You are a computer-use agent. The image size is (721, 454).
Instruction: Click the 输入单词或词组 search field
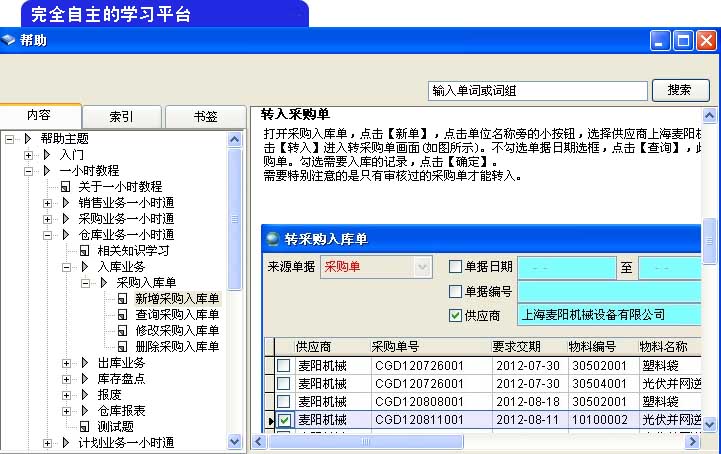pos(537,91)
